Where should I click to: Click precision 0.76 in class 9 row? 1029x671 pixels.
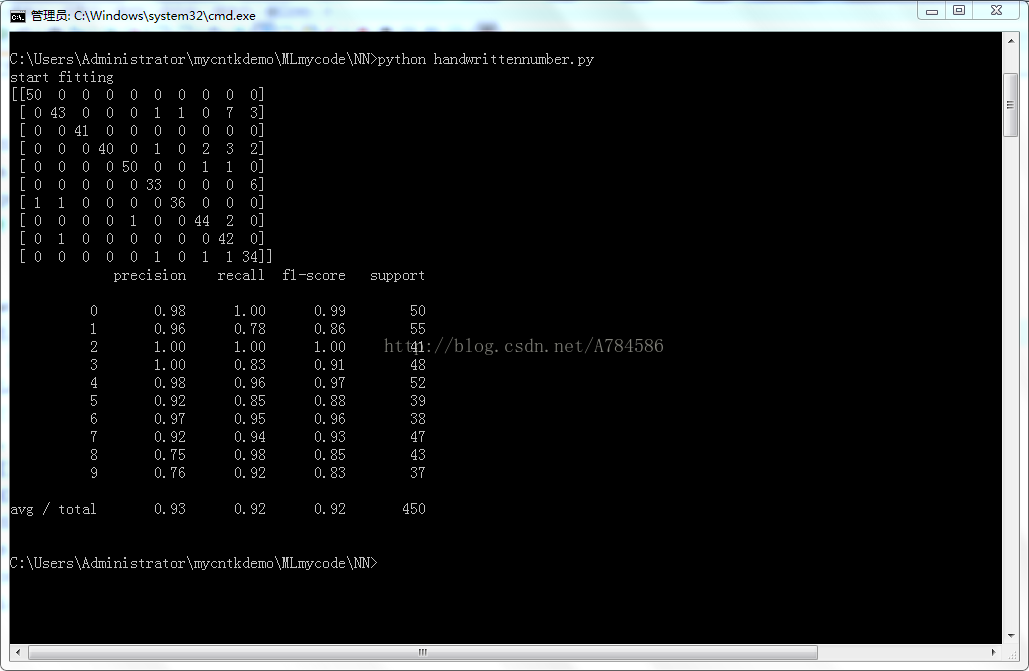[170, 473]
